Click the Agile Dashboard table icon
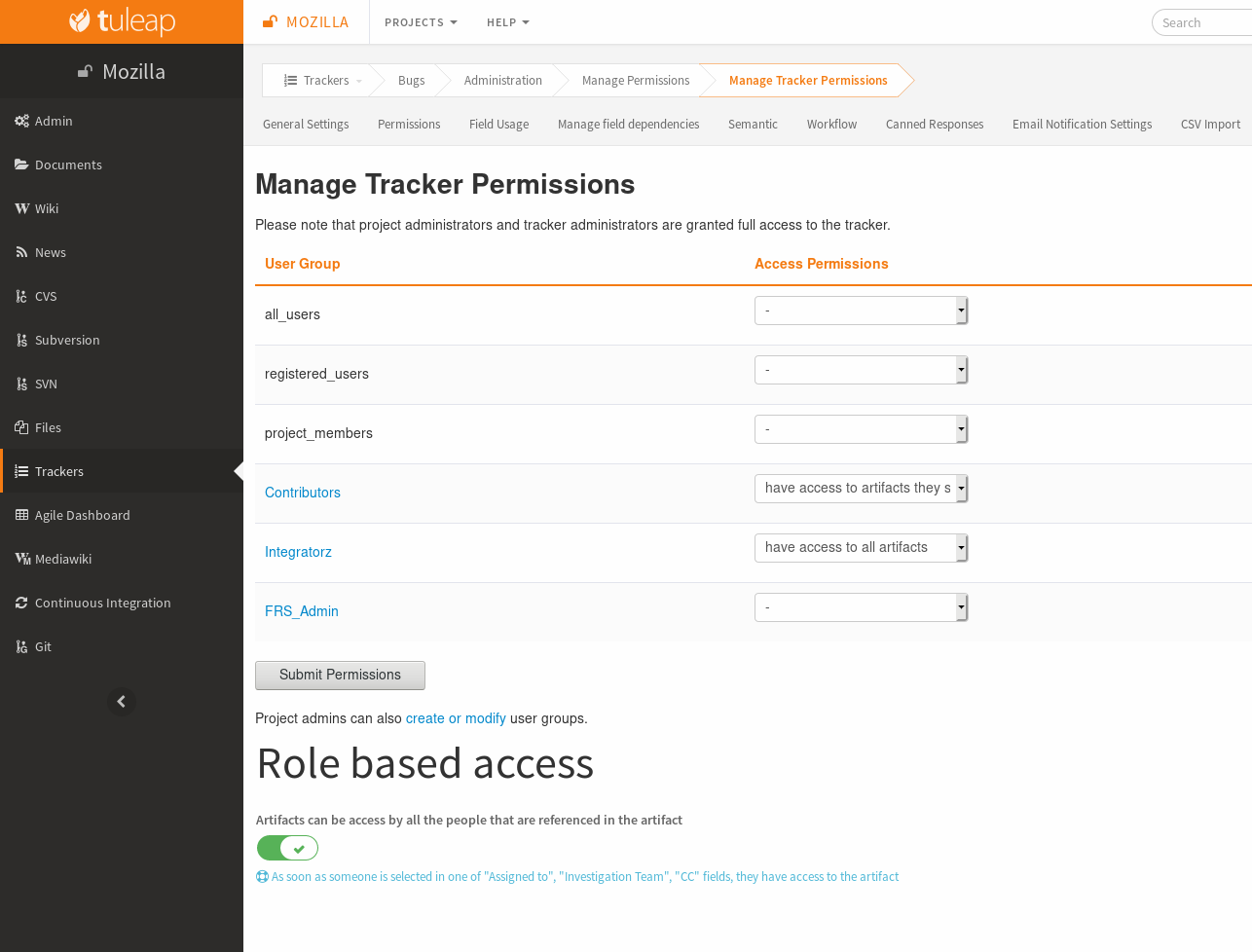Screen dimensions: 1252x952 (x=21, y=515)
